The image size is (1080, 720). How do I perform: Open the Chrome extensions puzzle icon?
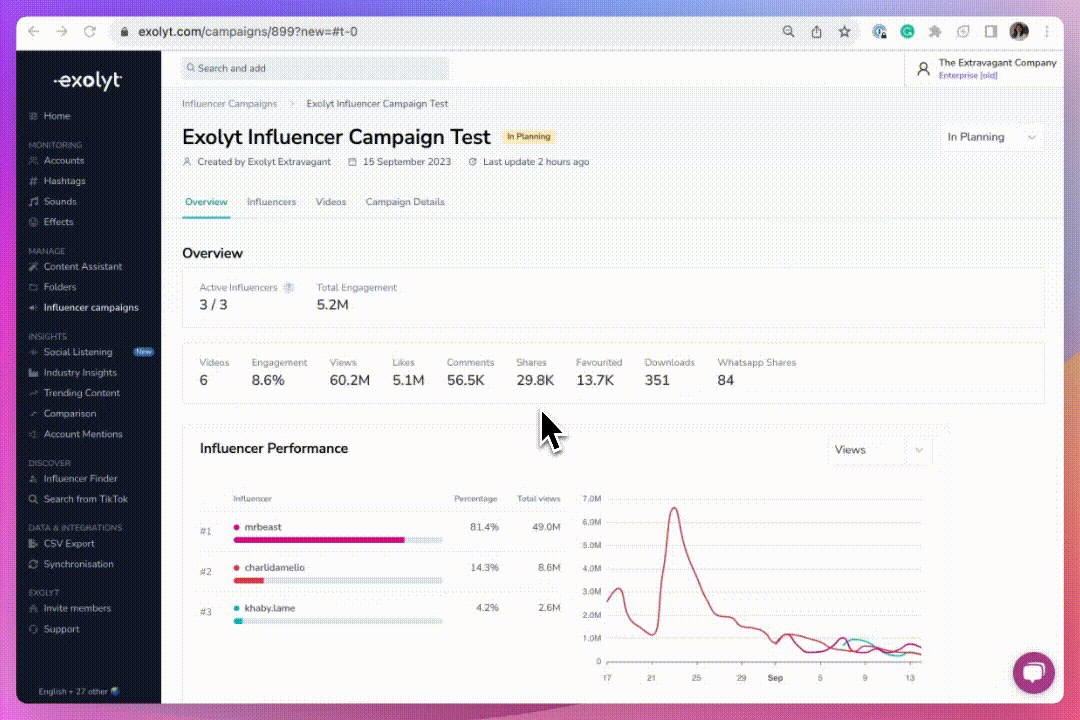click(x=935, y=32)
